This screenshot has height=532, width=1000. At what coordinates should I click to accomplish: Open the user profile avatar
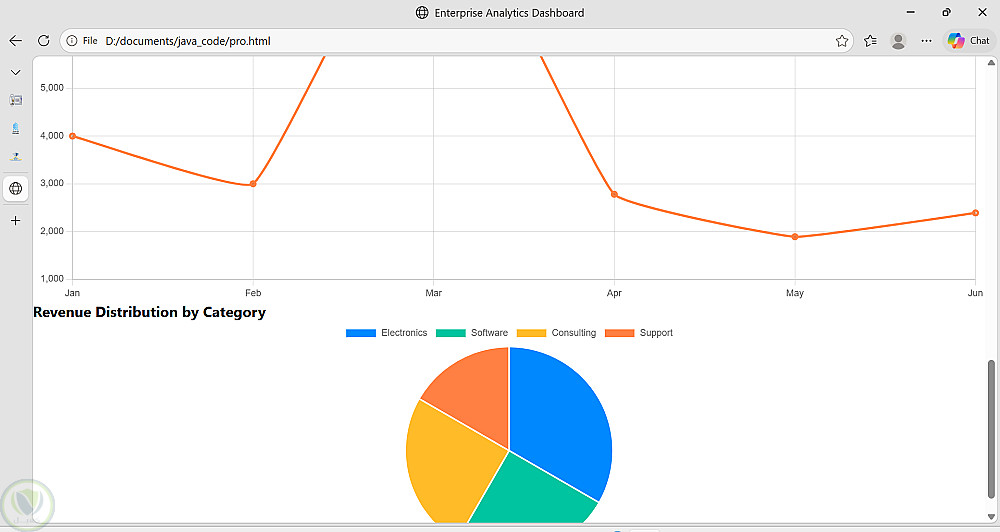tap(898, 41)
